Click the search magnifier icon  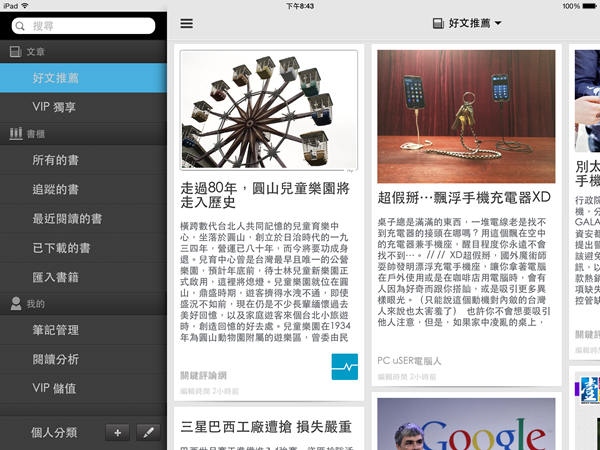20,26
